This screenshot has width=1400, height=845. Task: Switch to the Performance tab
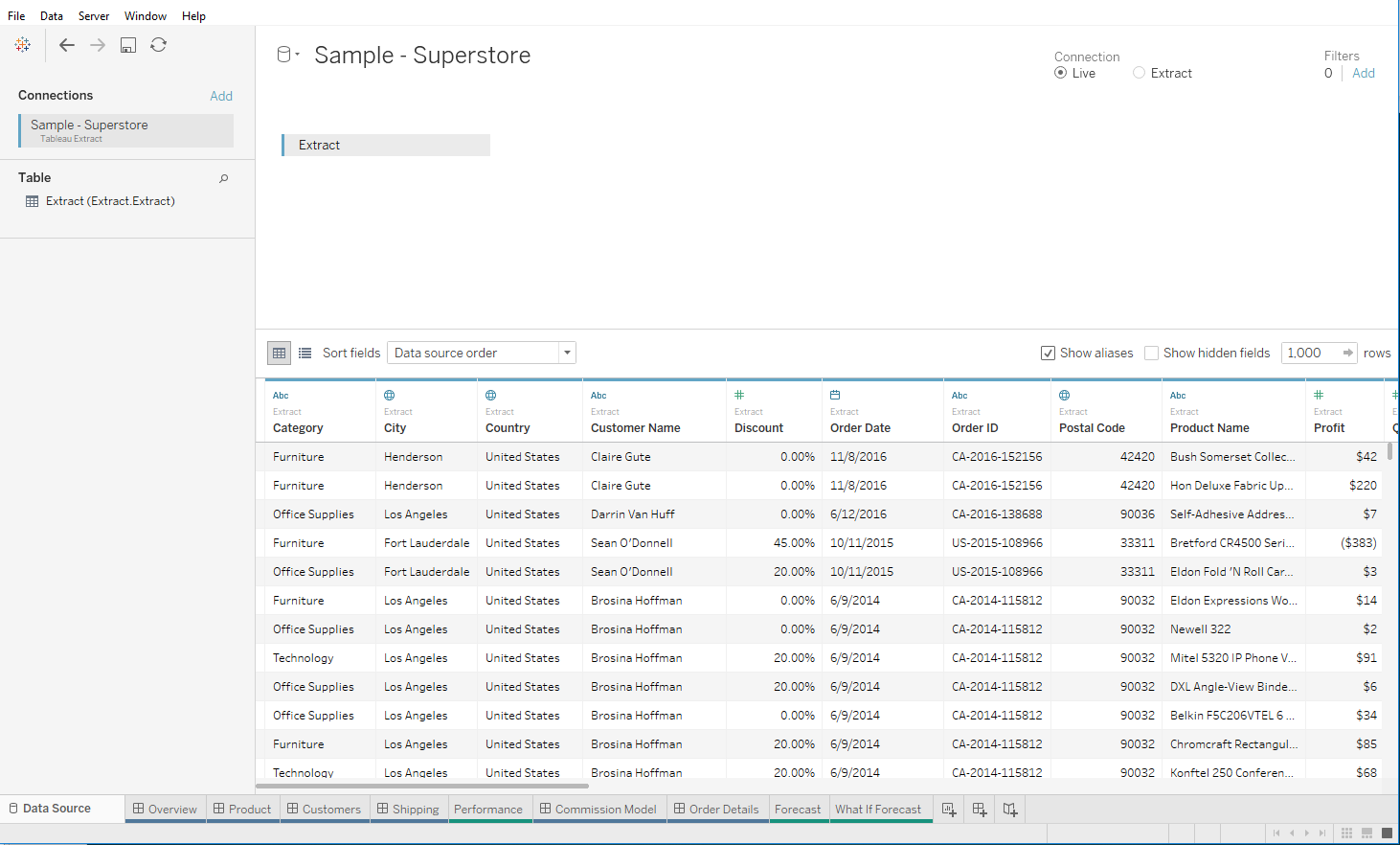[x=489, y=808]
